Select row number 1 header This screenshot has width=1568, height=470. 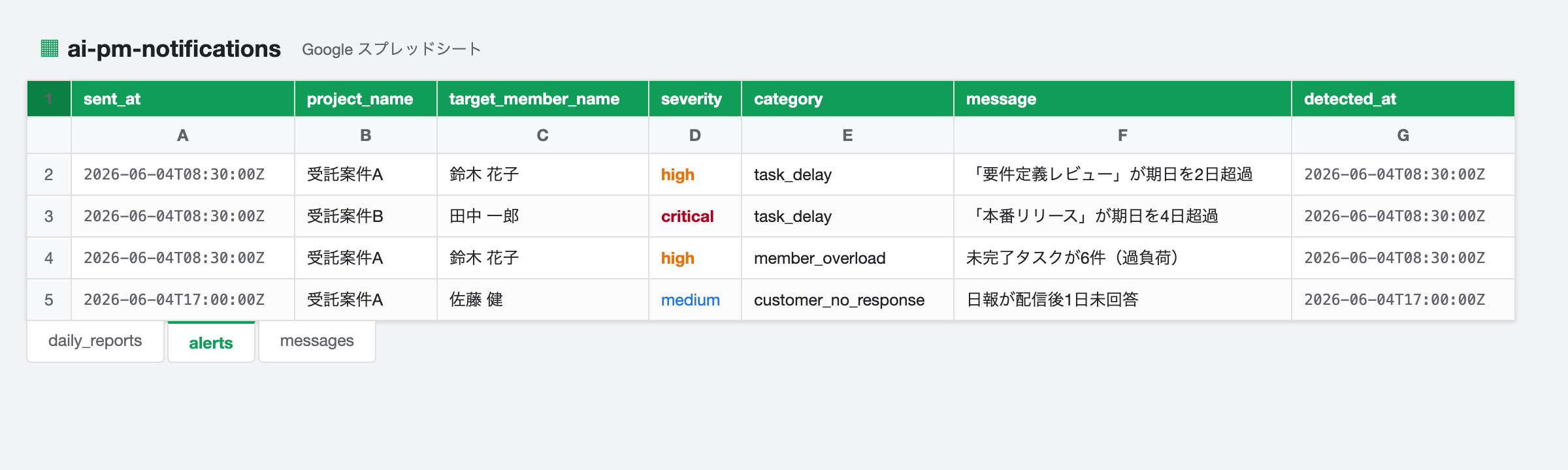(x=49, y=99)
